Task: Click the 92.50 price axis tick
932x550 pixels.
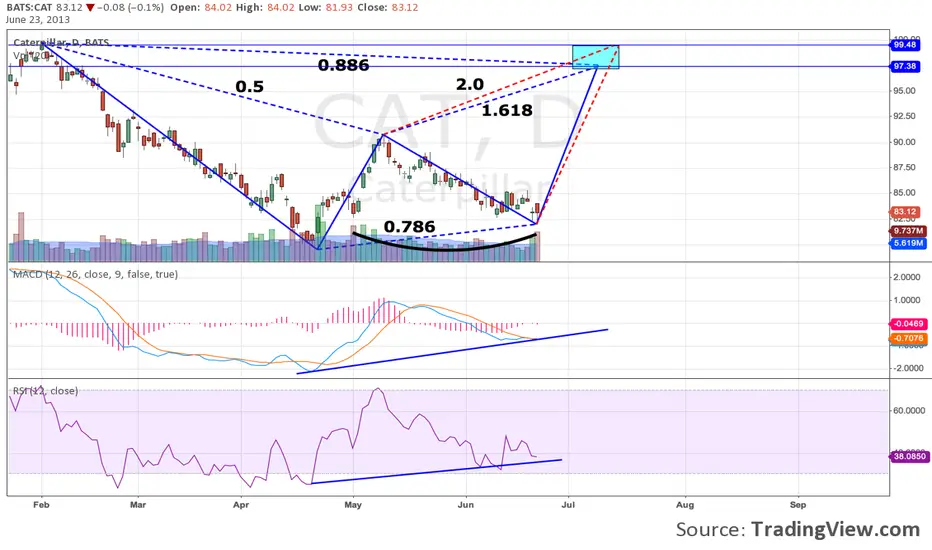Action: click(x=903, y=116)
